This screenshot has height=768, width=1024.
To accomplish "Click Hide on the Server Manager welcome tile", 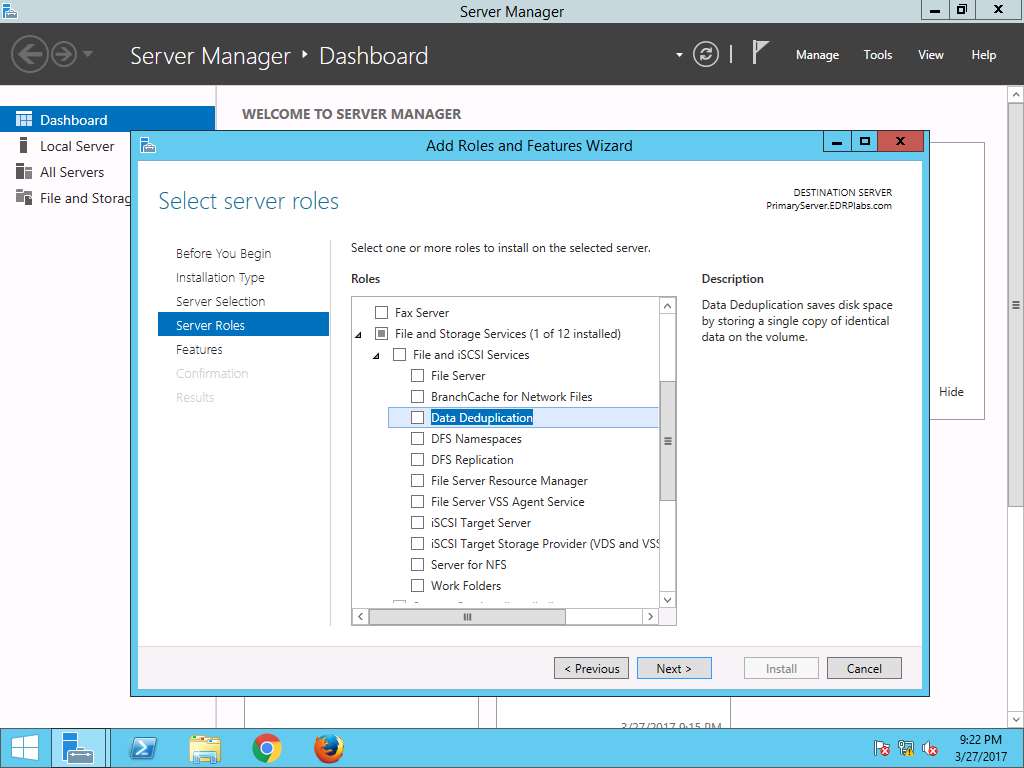I will pos(951,392).
